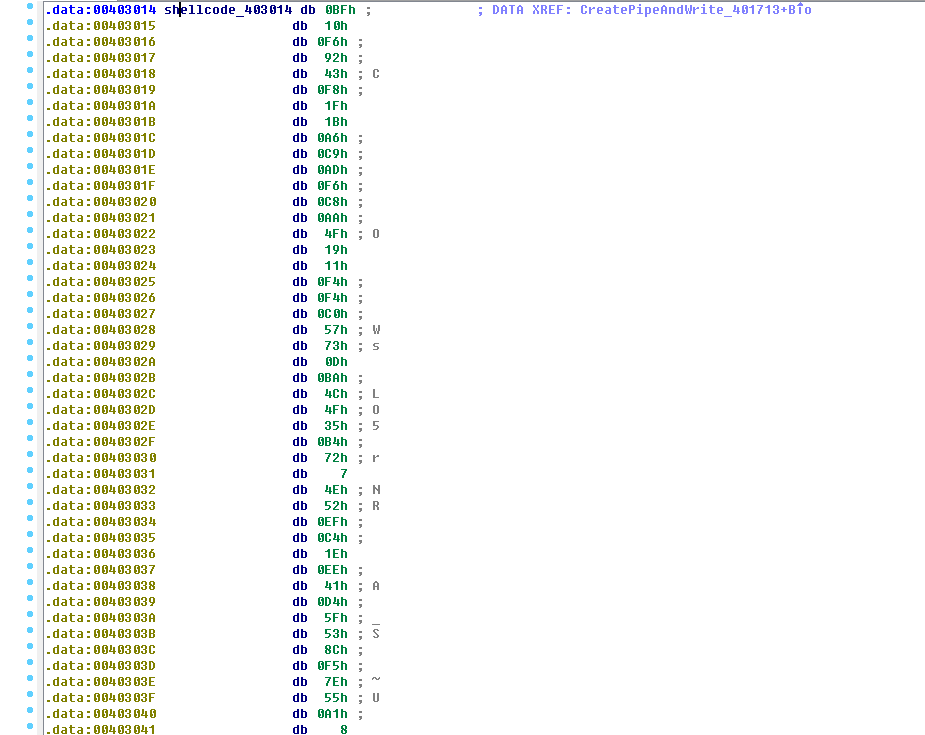Select address .data:0040301B
This screenshot has width=925, height=735.
[x=101, y=122]
